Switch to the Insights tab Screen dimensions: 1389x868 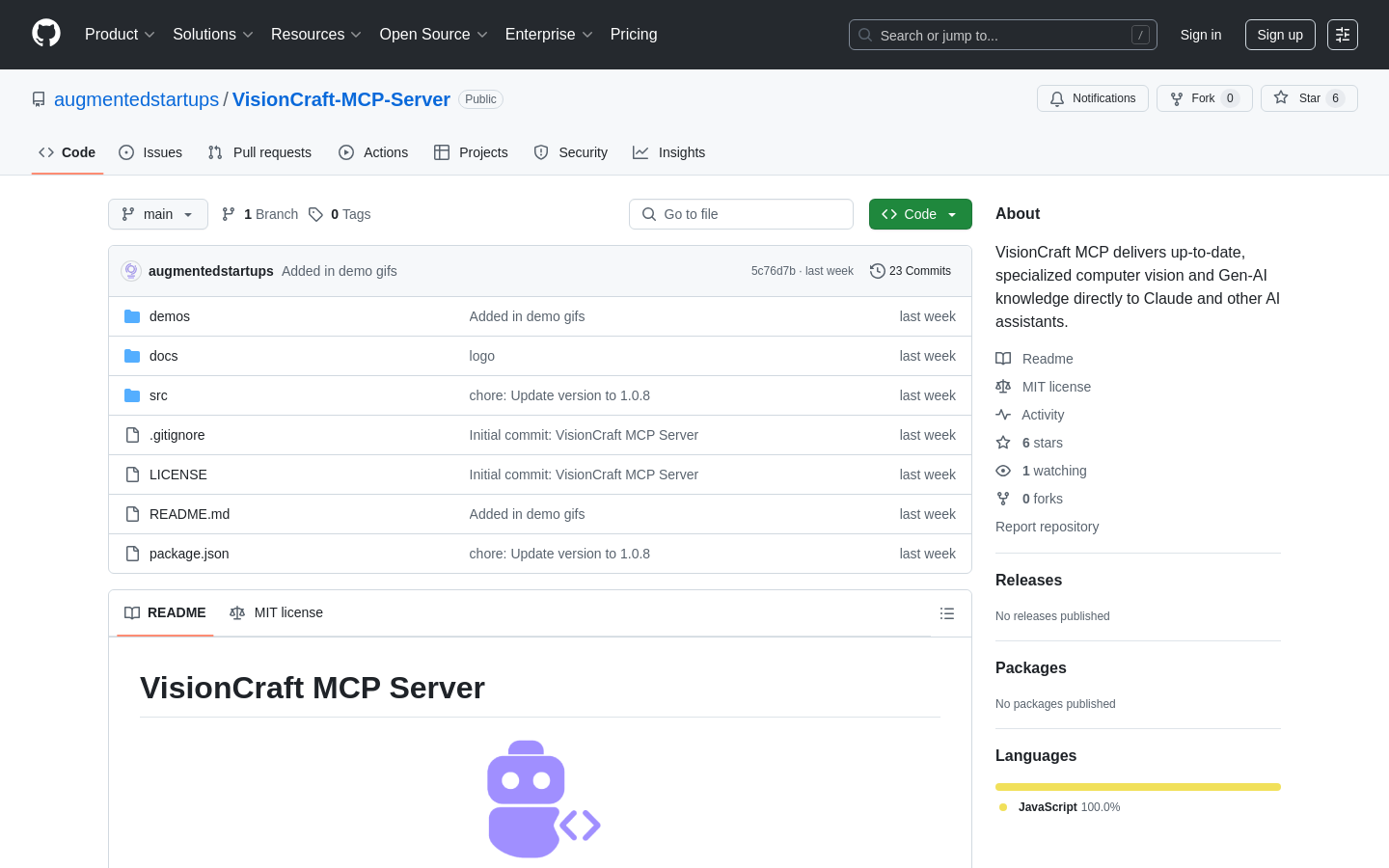coord(669,152)
